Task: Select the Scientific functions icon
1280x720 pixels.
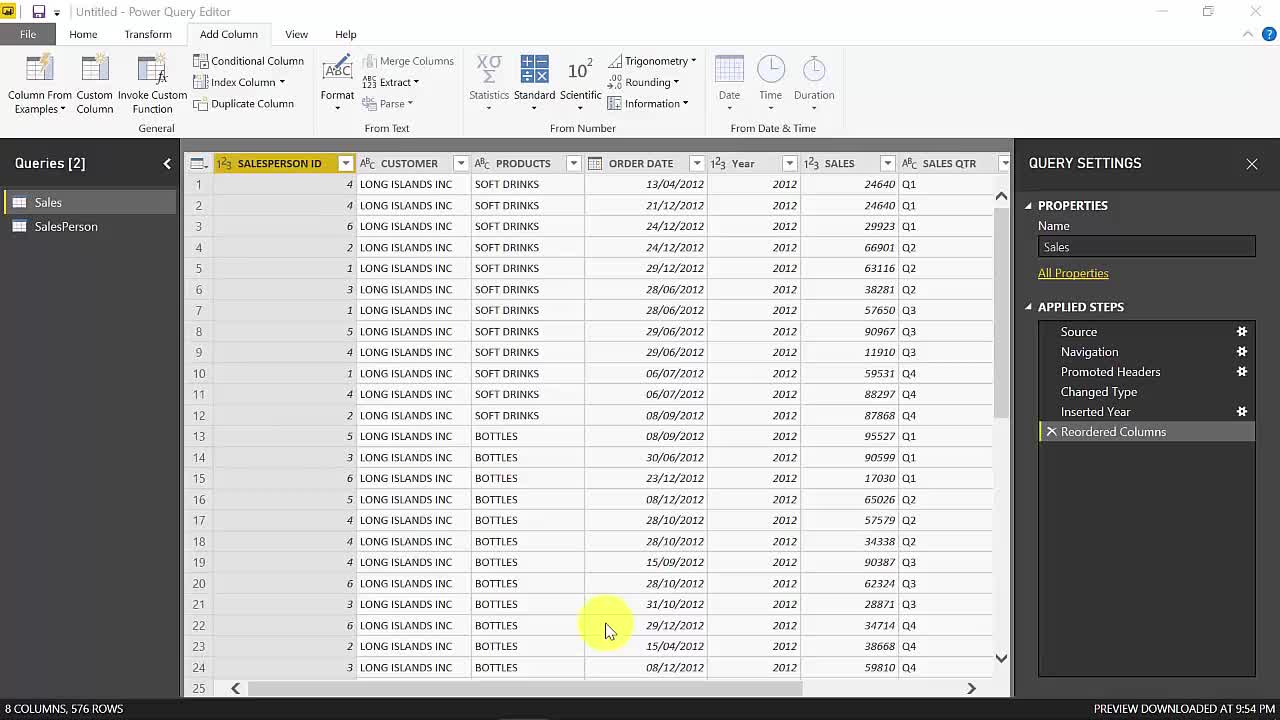Action: (x=580, y=70)
